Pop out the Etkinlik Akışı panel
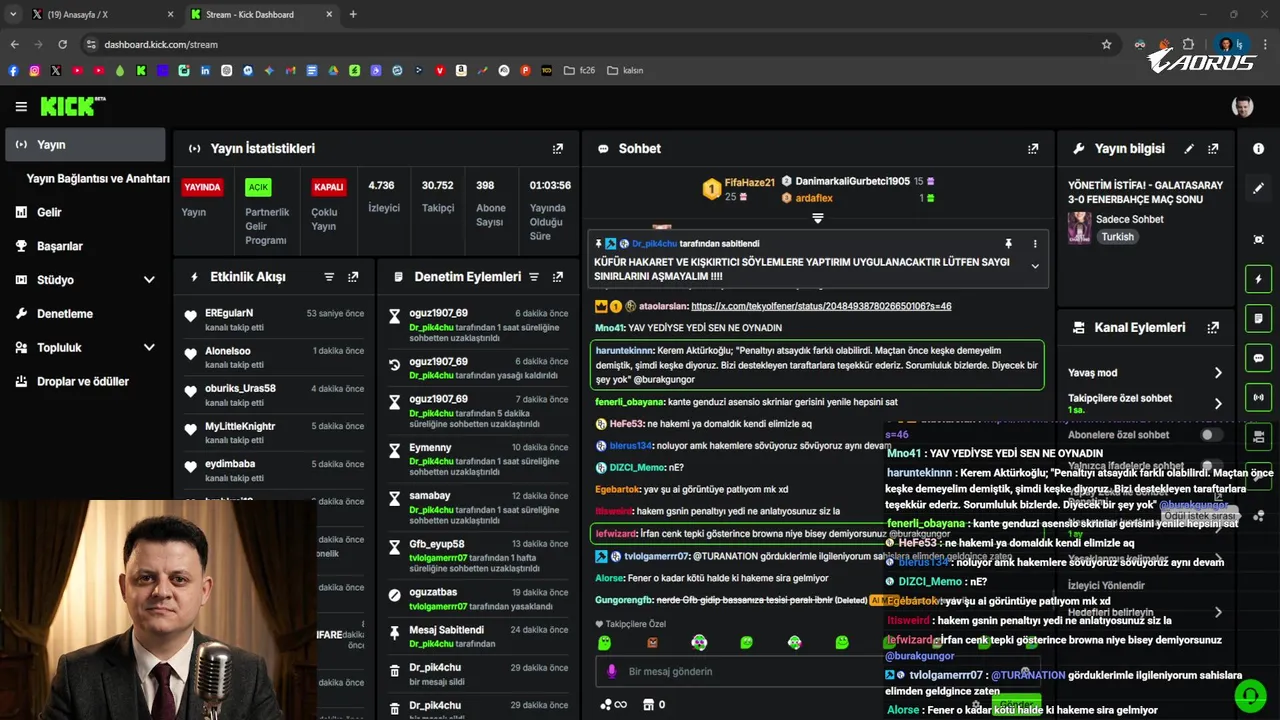 [353, 277]
